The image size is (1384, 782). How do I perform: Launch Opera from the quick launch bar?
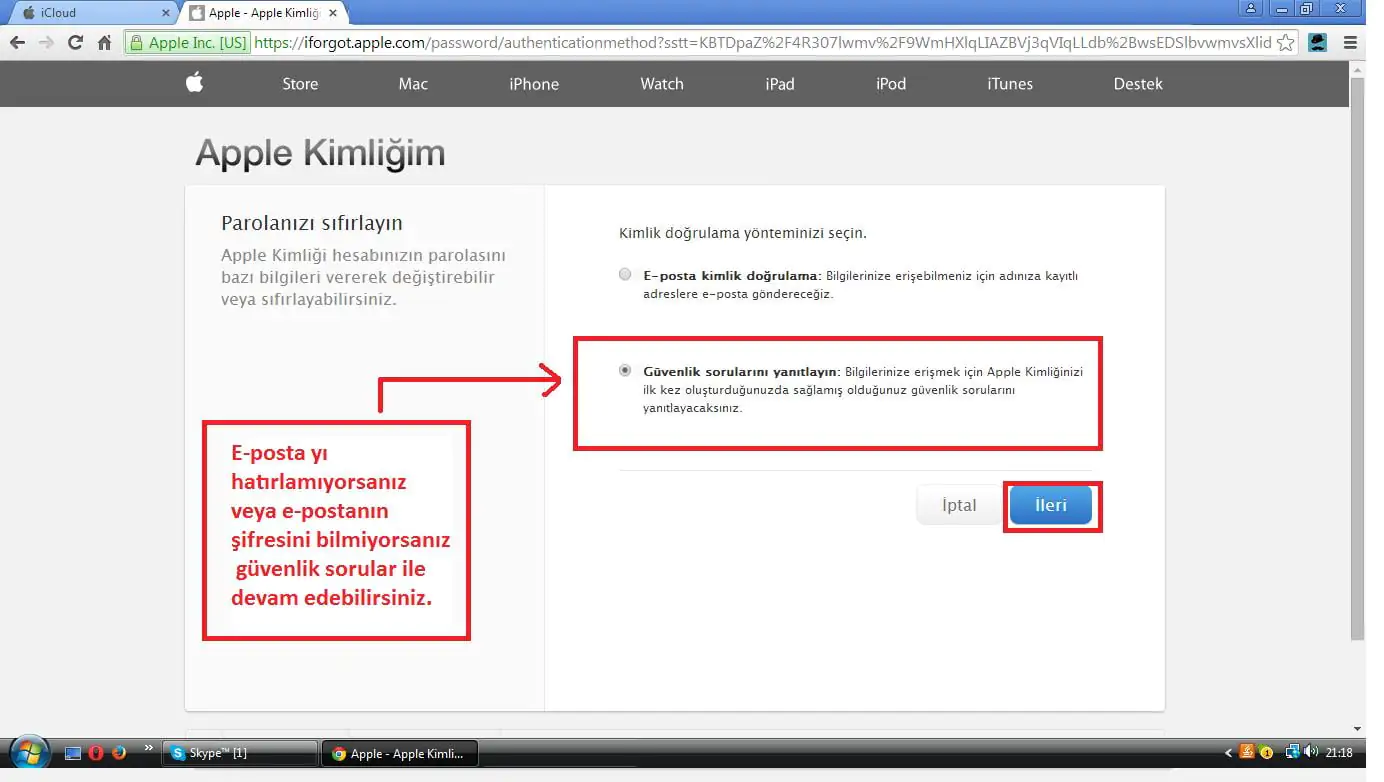95,752
